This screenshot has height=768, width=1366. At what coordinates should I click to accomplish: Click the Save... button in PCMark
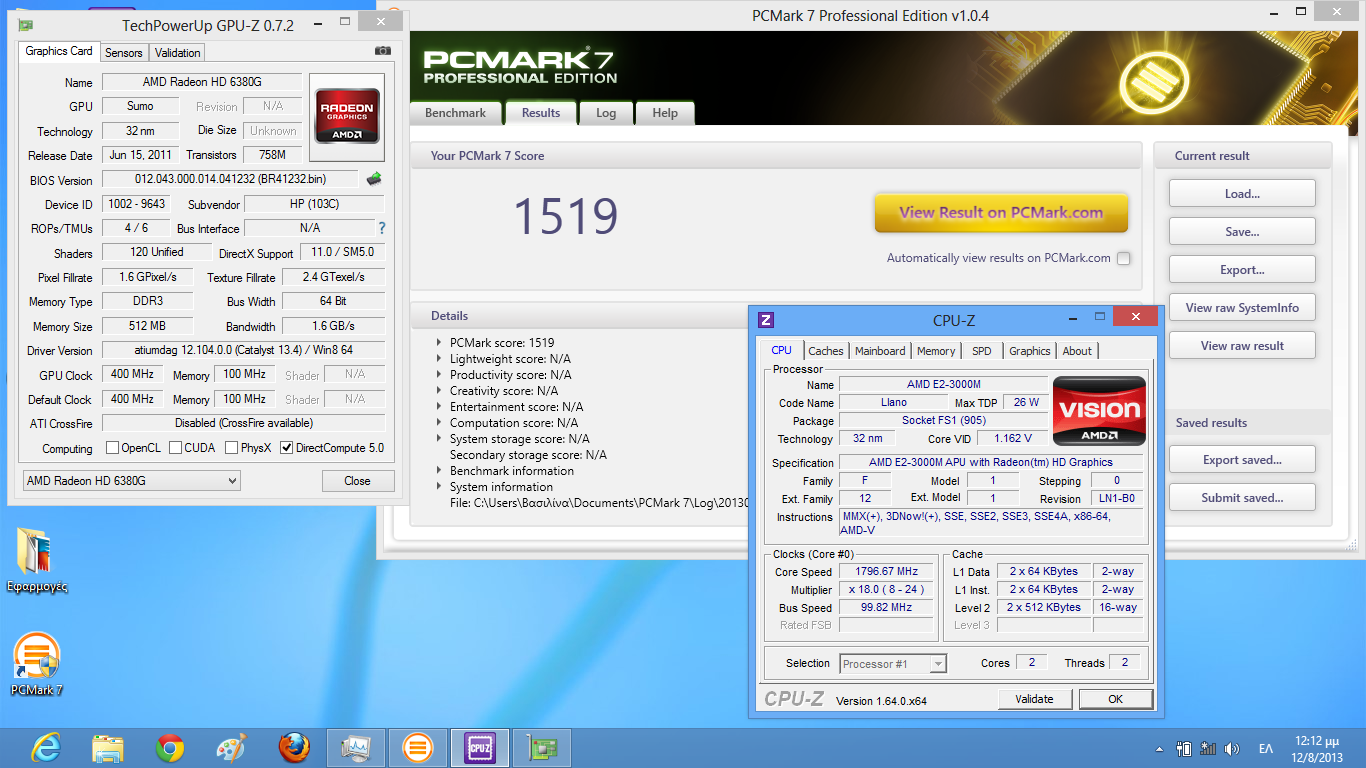tap(1242, 232)
